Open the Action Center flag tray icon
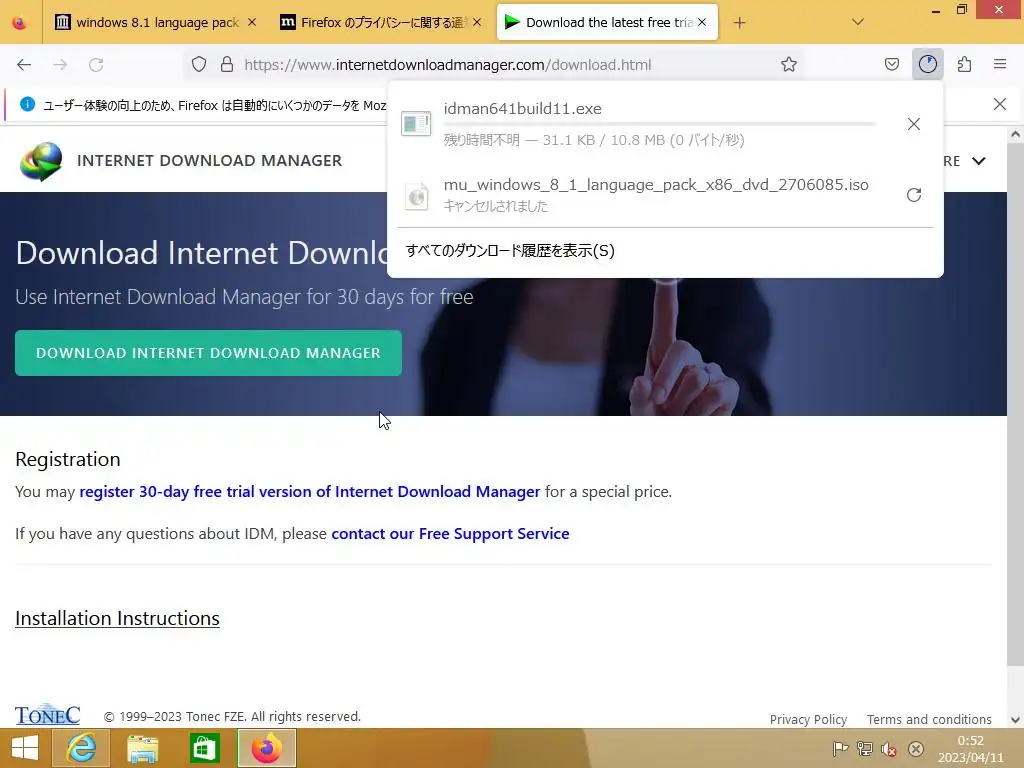 click(x=840, y=748)
